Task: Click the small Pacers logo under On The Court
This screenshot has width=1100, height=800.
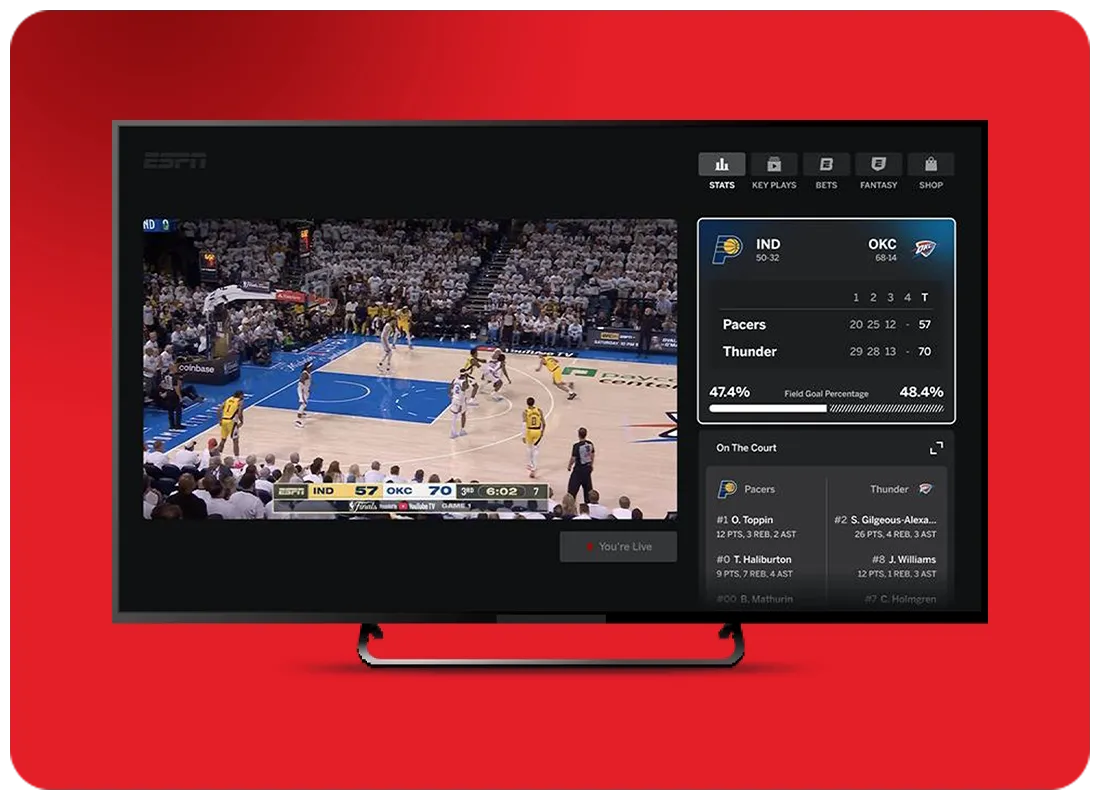Action: 727,489
